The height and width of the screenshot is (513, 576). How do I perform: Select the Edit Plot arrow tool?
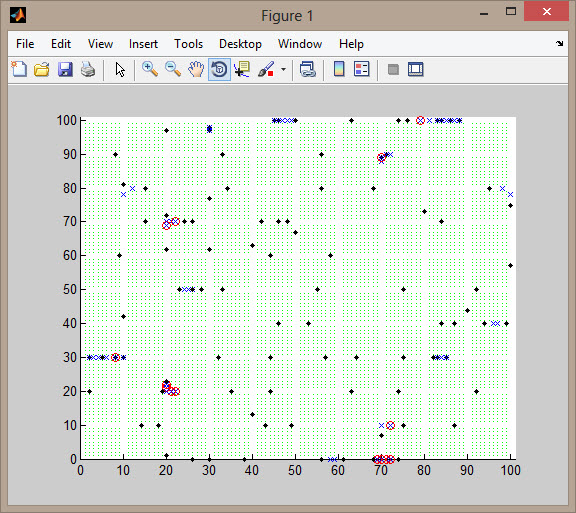(x=120, y=69)
